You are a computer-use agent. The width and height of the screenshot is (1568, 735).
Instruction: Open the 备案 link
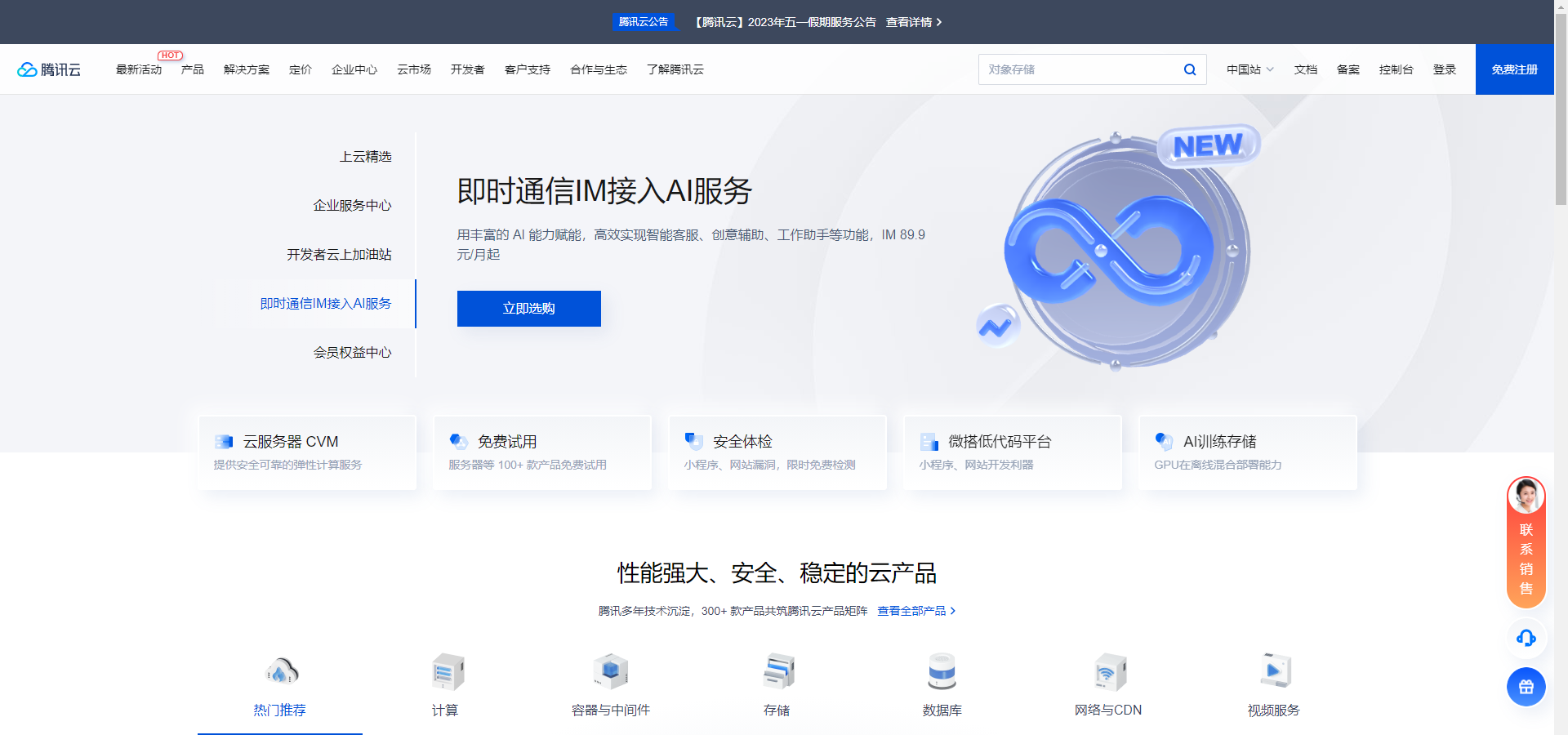click(x=1348, y=69)
